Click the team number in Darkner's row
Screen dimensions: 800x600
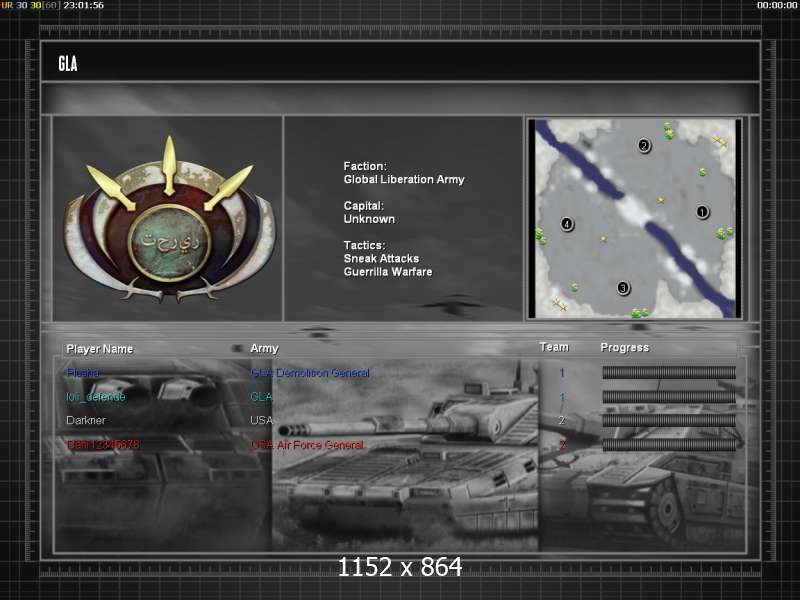coord(562,420)
